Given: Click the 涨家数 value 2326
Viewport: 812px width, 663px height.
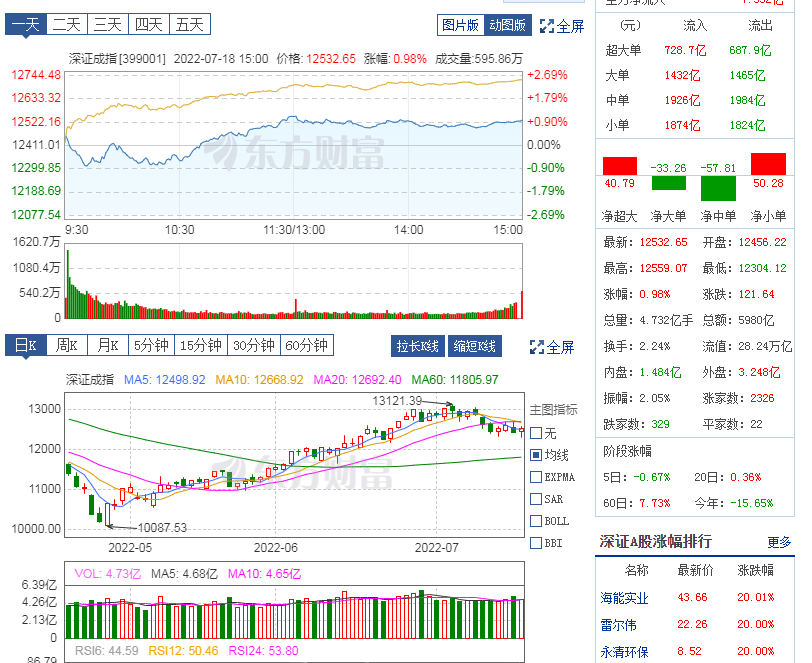Looking at the screenshot, I should (762, 398).
